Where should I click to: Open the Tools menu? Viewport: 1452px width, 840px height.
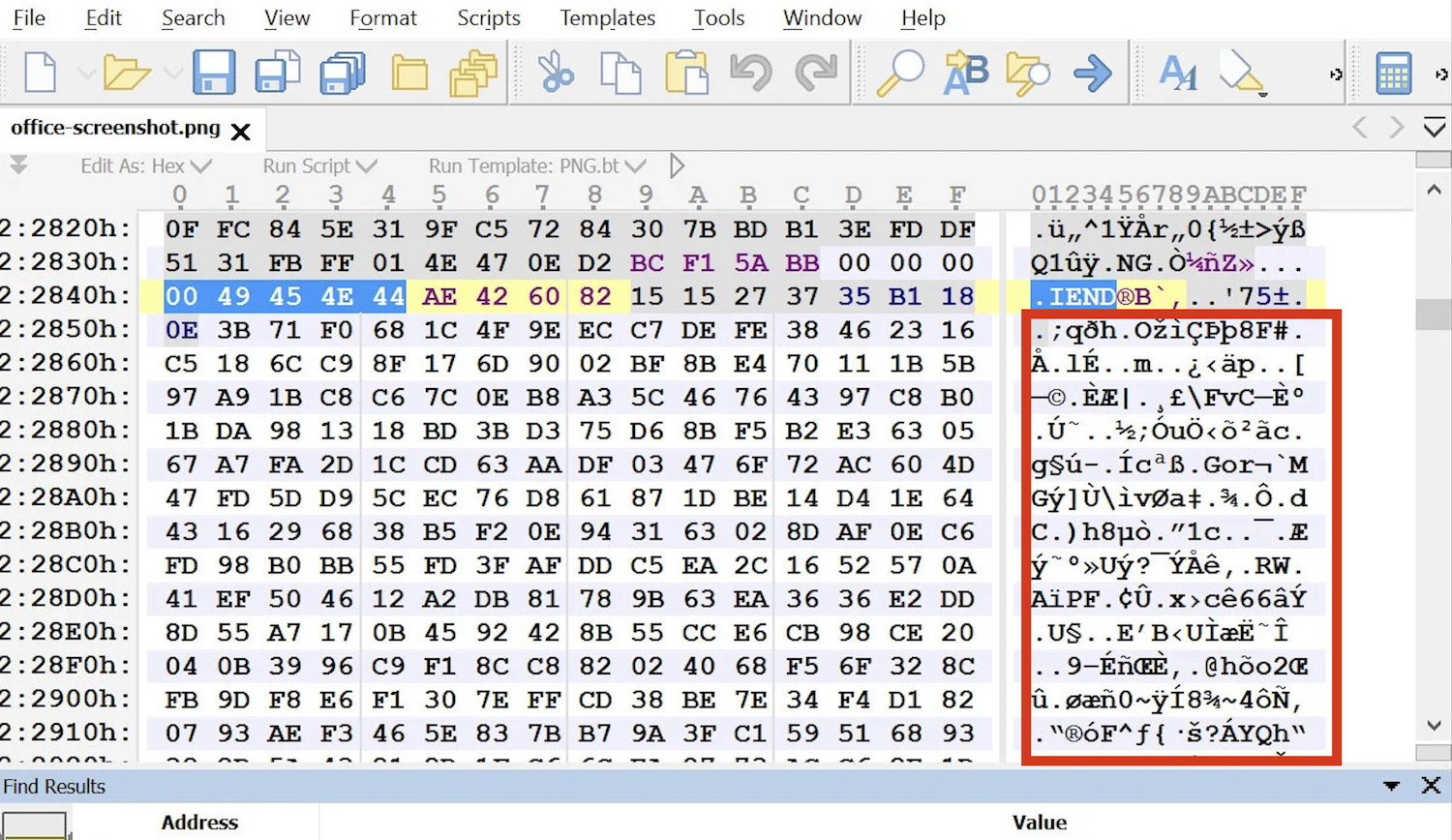pos(719,17)
